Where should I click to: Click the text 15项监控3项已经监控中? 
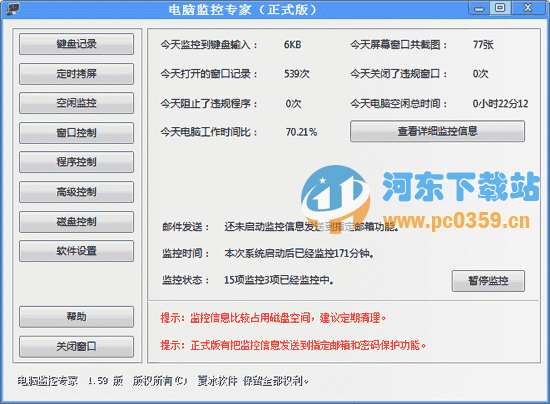coord(279,280)
